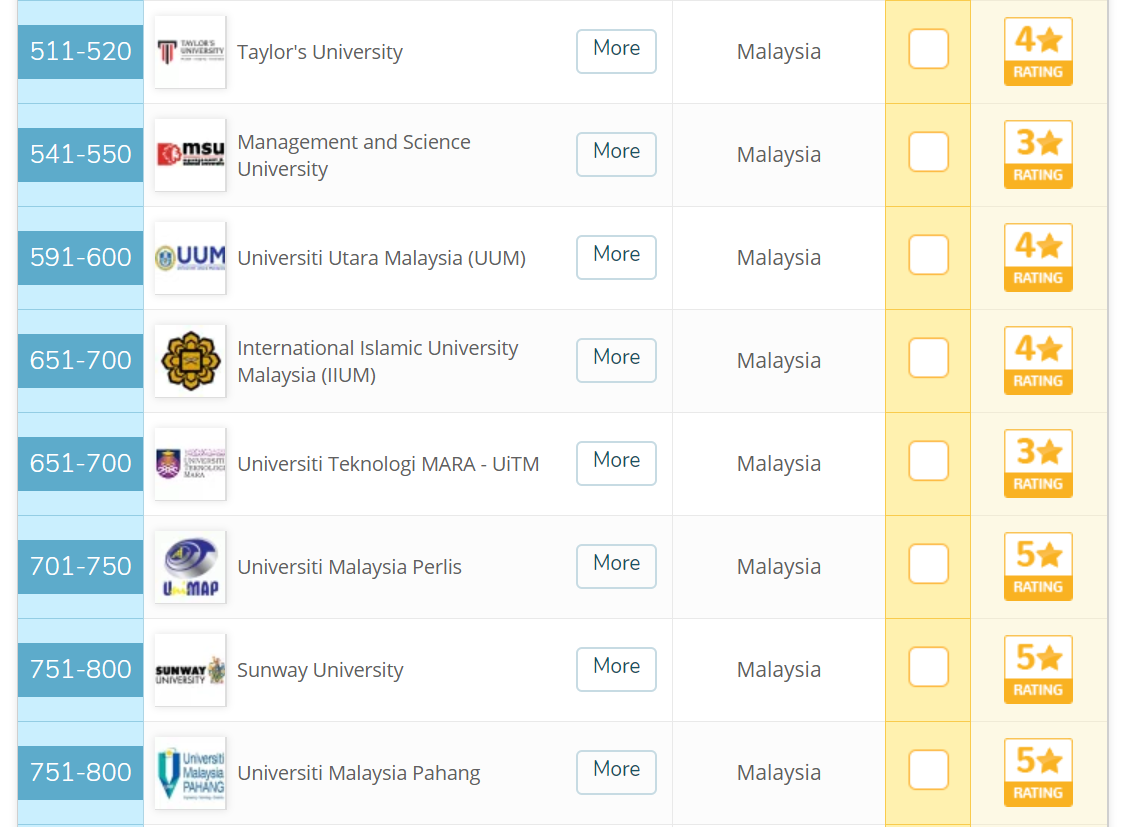Click the Taylor's University logo
This screenshot has width=1124, height=827.
tap(190, 52)
